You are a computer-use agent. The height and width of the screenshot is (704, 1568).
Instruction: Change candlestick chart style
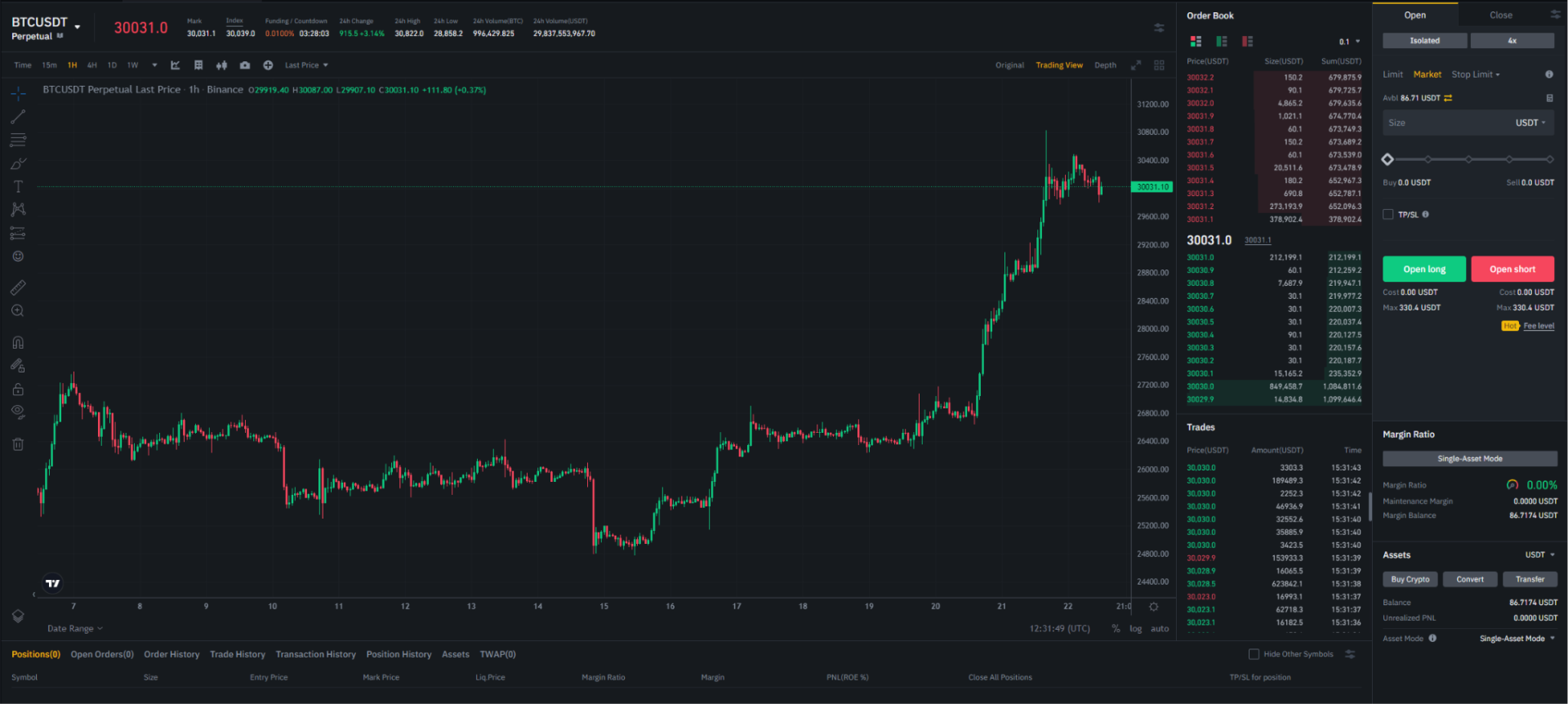pos(221,65)
